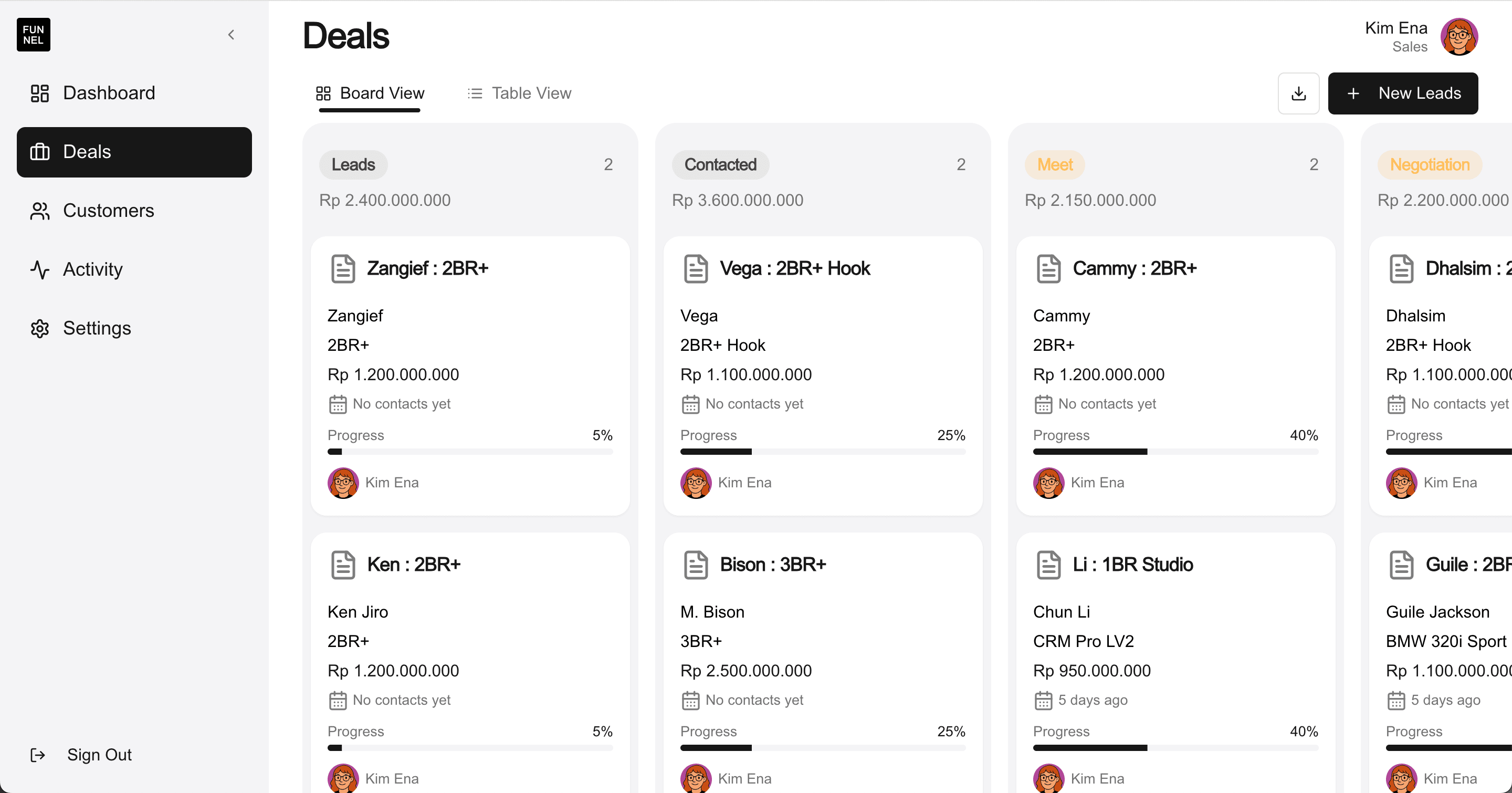Click the New Leads button

1403,93
